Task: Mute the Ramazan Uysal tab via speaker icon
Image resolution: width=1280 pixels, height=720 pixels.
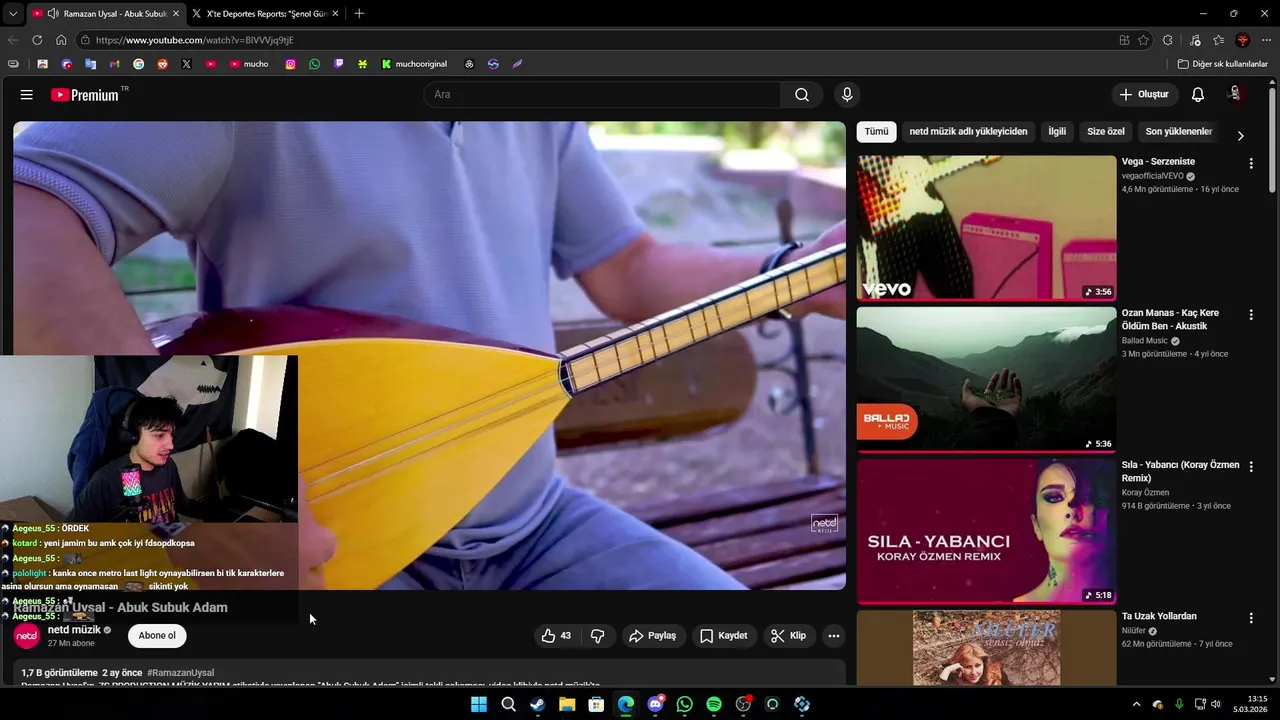Action: click(x=52, y=14)
